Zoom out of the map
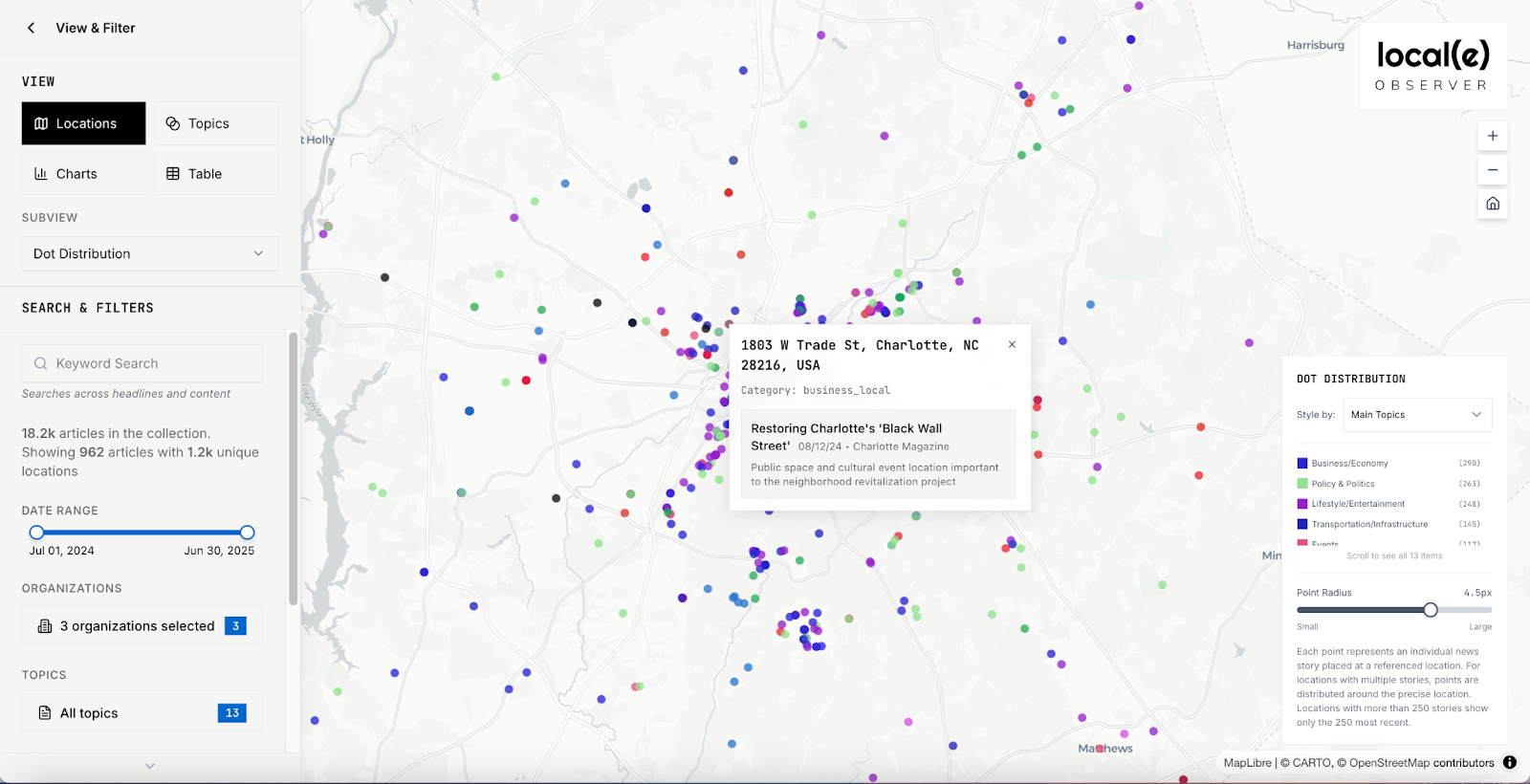1530x784 pixels. (1492, 170)
